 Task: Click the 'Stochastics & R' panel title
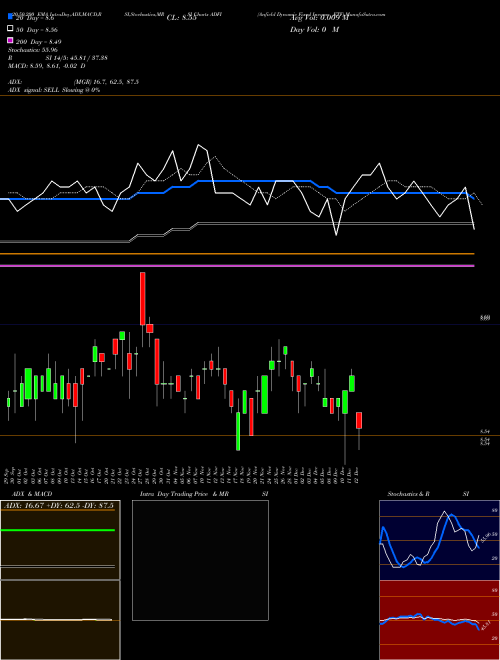pos(408,494)
